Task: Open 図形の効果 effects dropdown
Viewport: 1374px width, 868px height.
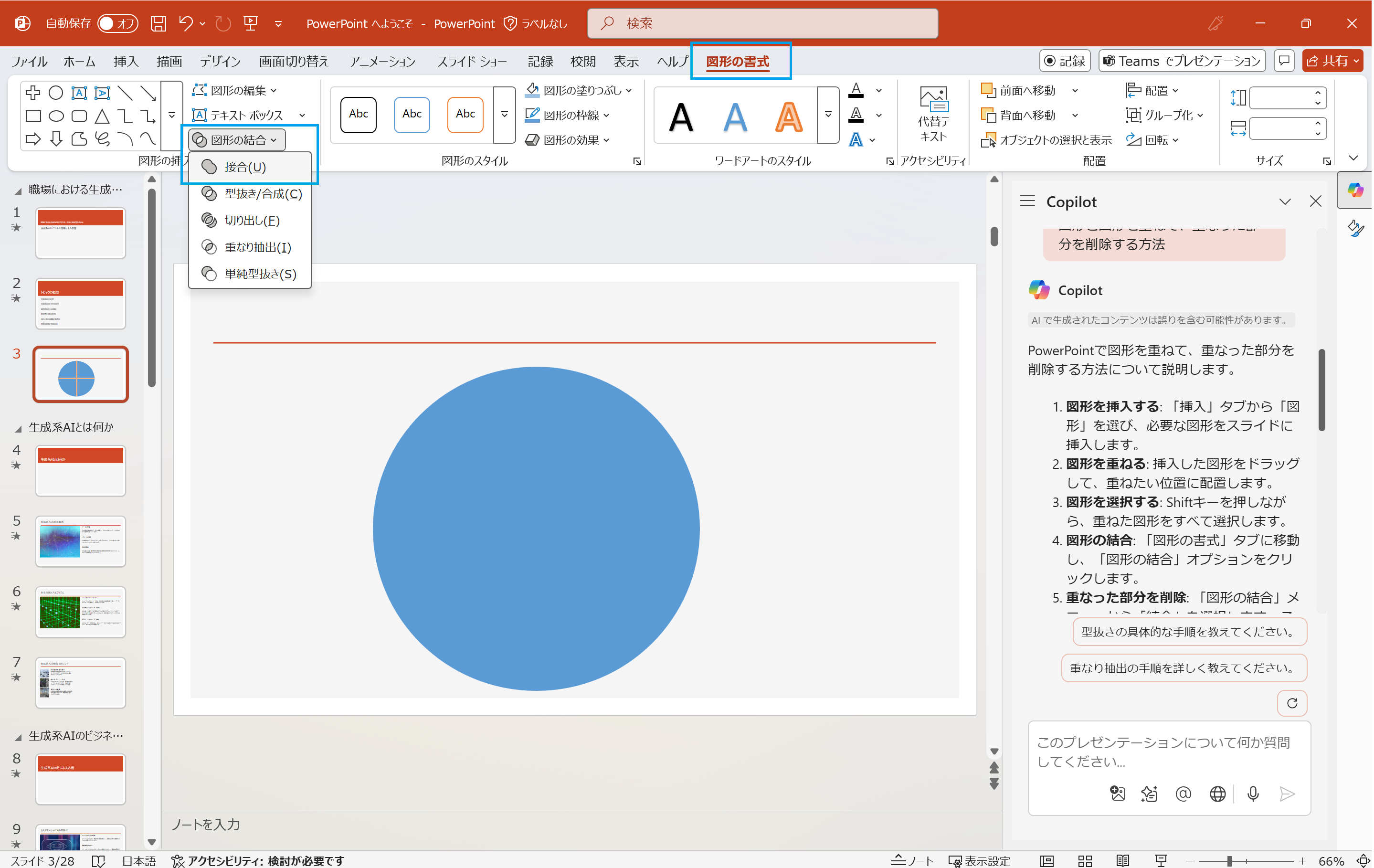Action: (568, 140)
